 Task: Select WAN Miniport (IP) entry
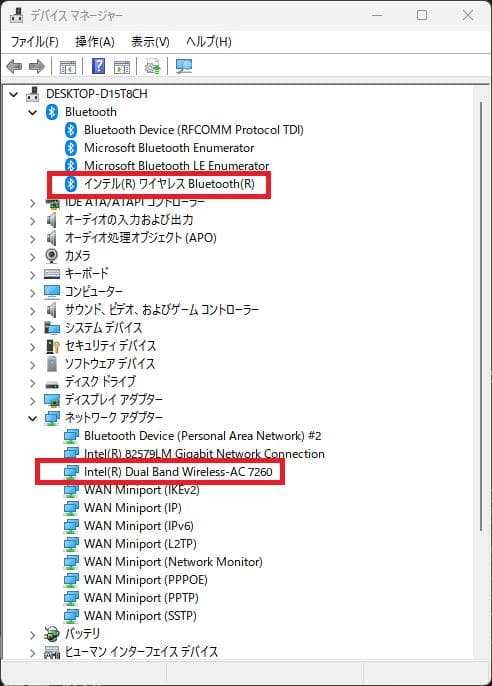tap(133, 508)
